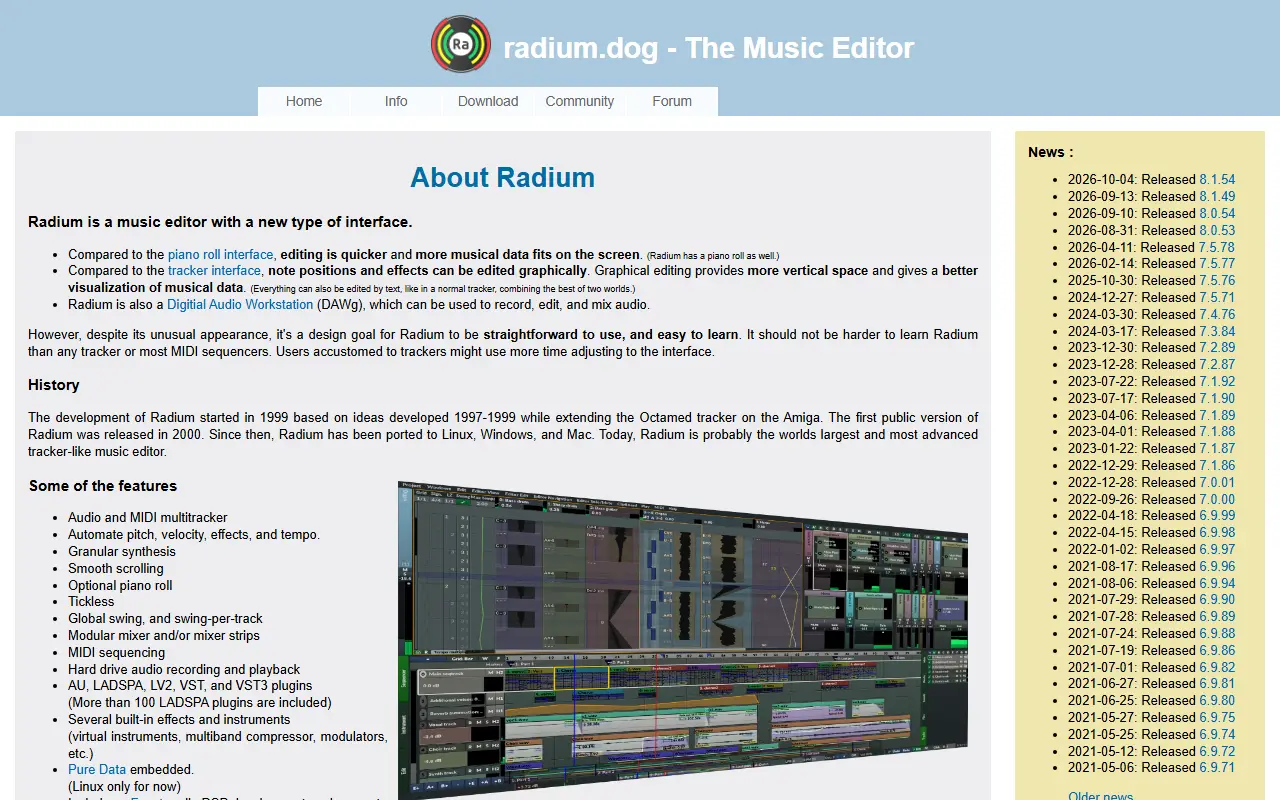This screenshot has height=800, width=1280.
Task: Open release 6.9.71 link
Action: 1217,768
